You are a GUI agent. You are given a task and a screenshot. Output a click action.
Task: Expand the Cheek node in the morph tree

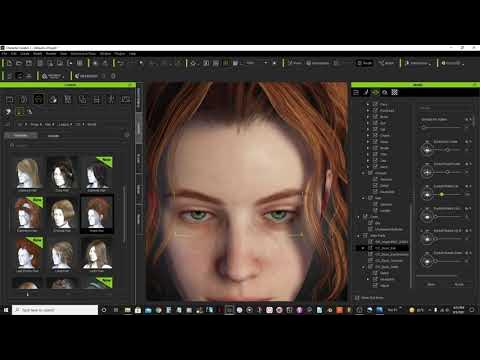(368, 135)
